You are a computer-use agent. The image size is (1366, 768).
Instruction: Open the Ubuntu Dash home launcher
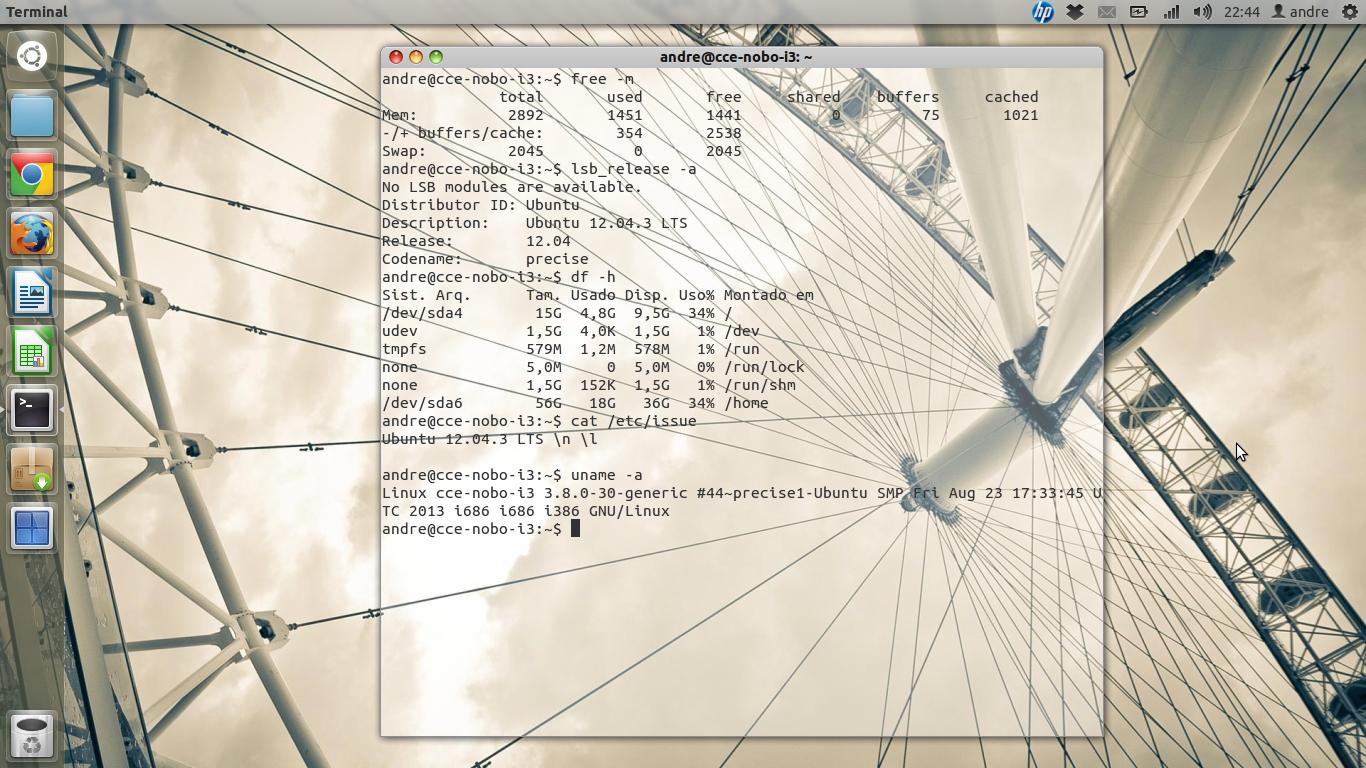coord(32,56)
